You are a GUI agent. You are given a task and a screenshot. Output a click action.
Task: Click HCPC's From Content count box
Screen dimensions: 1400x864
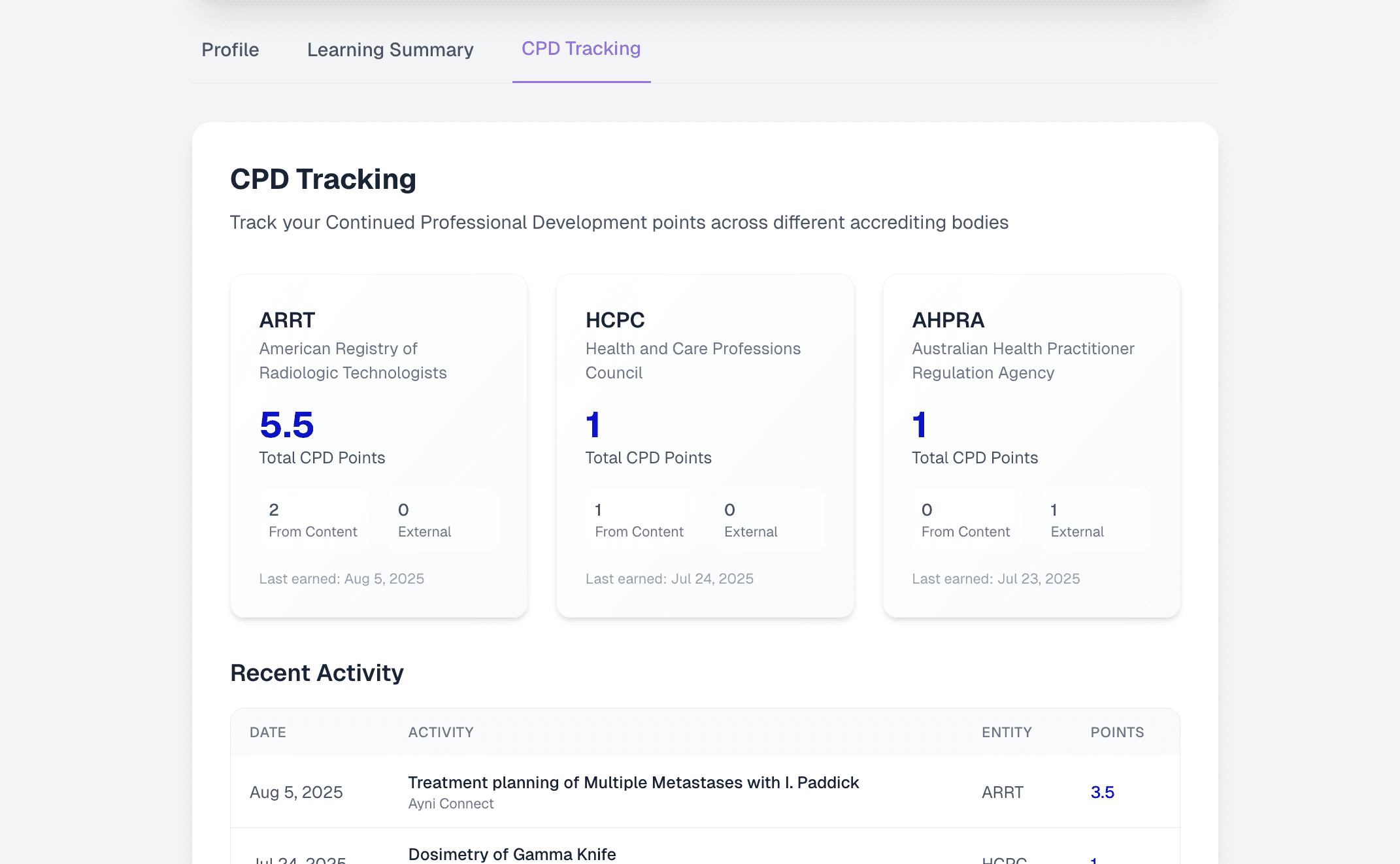639,520
